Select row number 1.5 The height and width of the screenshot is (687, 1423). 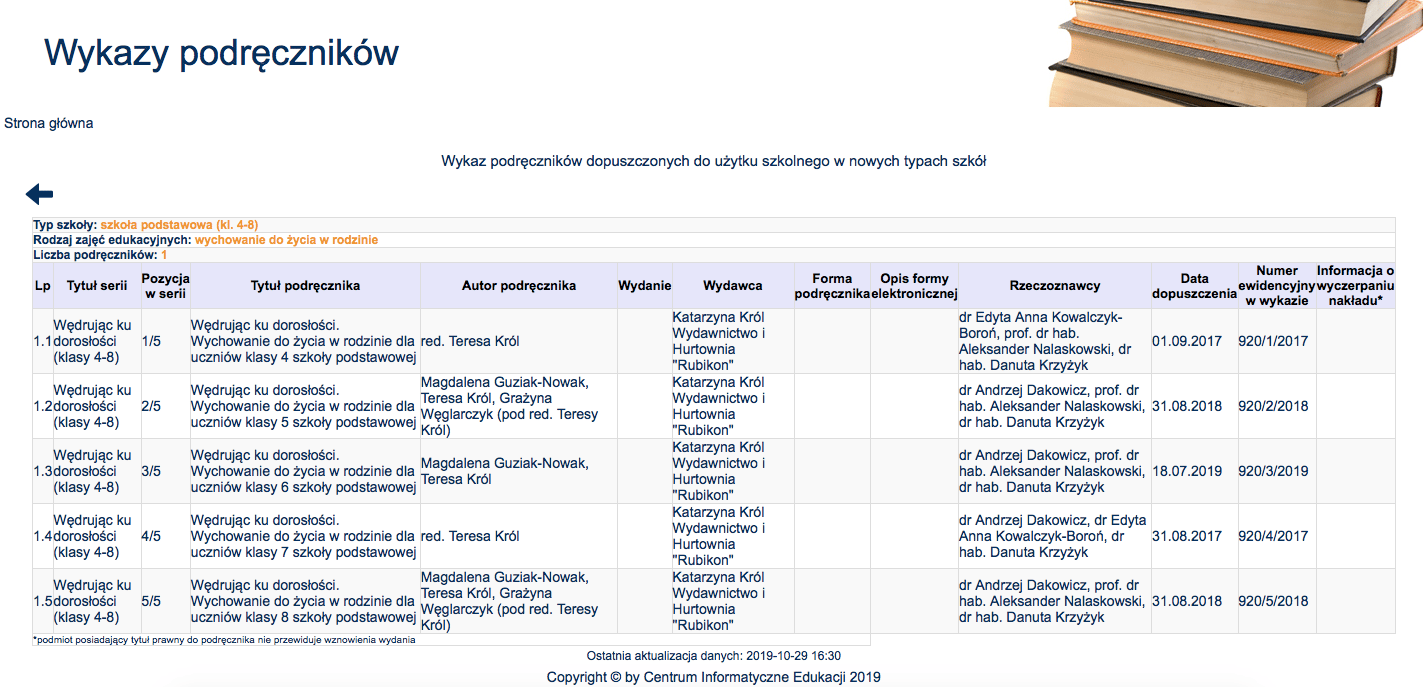(43, 601)
